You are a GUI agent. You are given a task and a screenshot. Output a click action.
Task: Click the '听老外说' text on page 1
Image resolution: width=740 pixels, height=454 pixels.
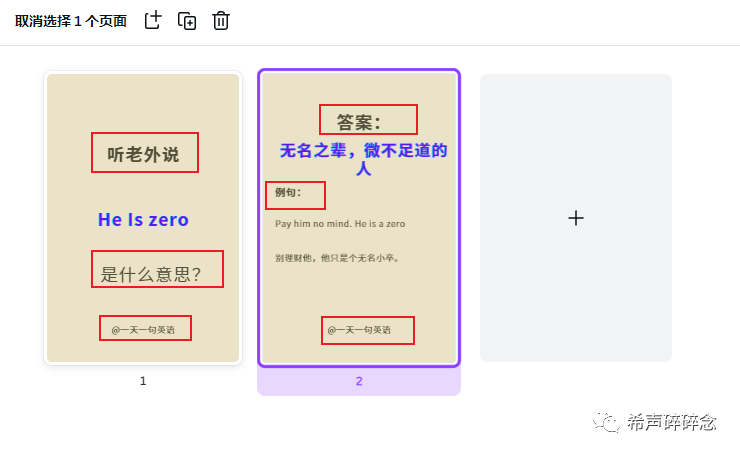pyautogui.click(x=143, y=154)
